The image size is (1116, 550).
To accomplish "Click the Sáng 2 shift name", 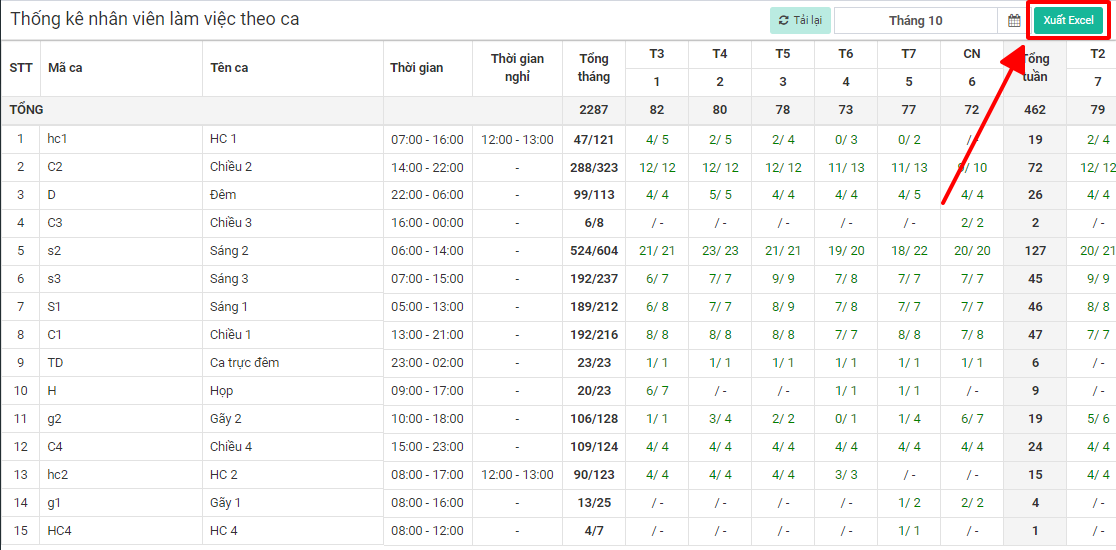I will (x=229, y=251).
